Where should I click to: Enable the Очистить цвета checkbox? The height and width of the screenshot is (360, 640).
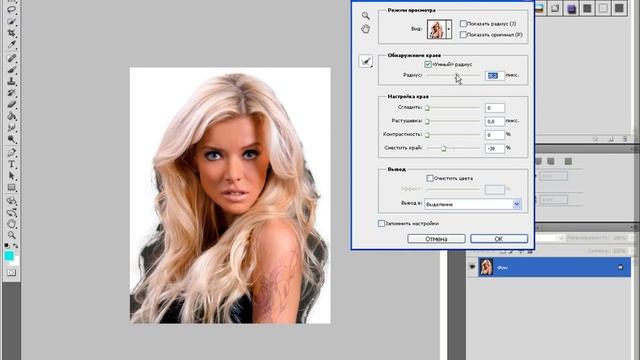430,178
